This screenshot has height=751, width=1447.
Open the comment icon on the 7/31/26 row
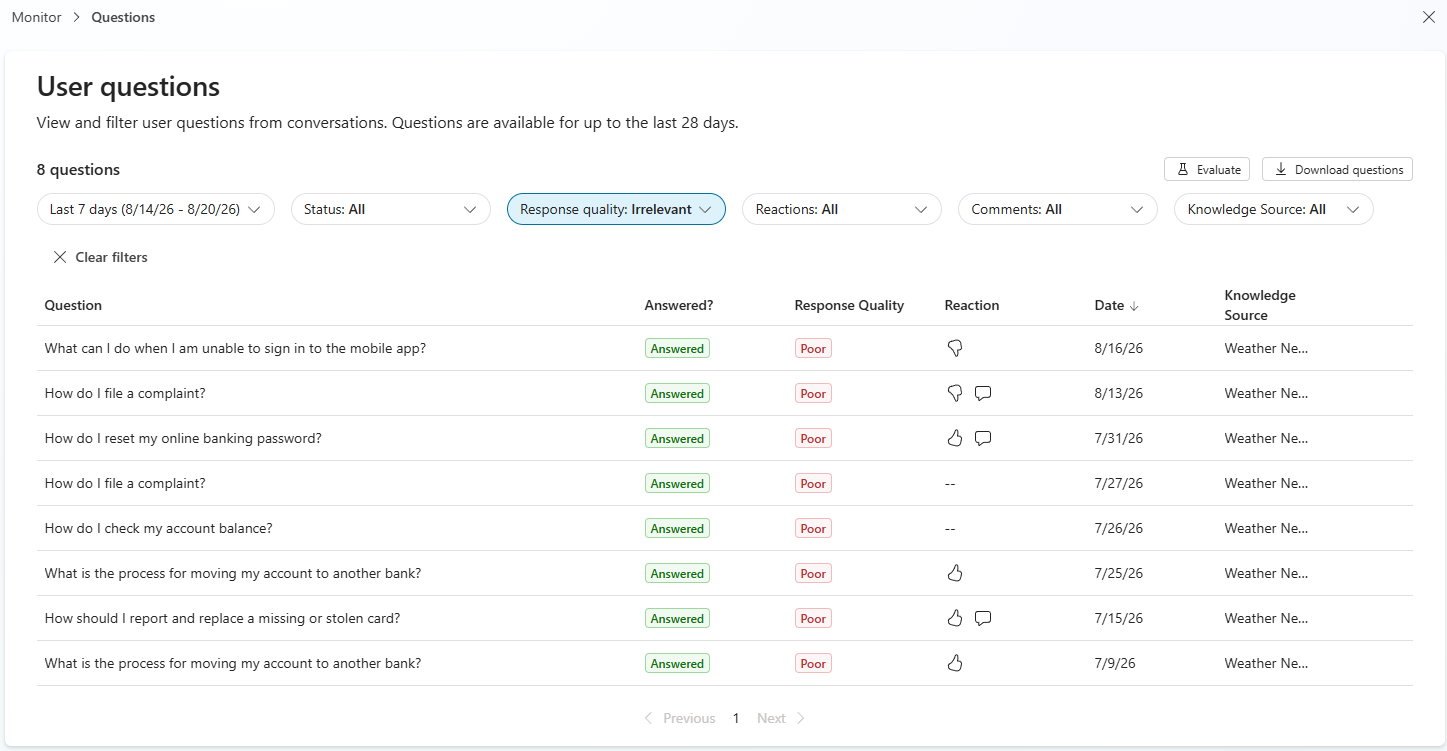983,438
